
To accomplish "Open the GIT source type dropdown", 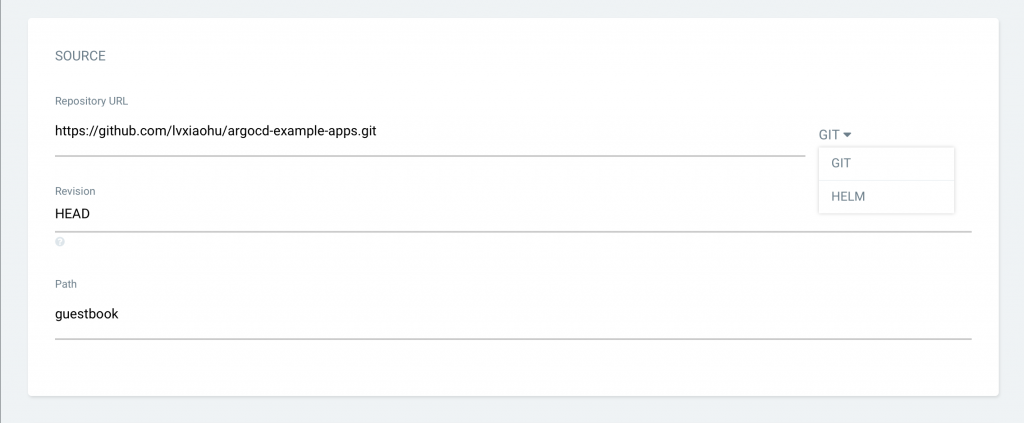I will (834, 134).
